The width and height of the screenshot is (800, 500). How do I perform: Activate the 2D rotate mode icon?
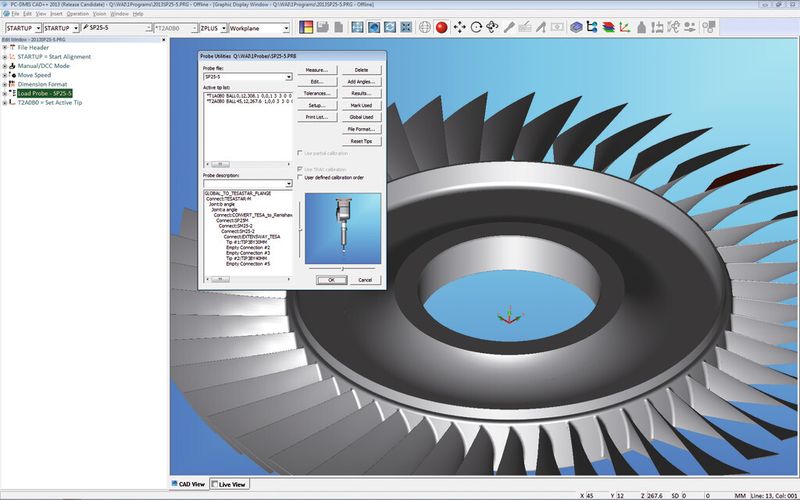point(476,28)
